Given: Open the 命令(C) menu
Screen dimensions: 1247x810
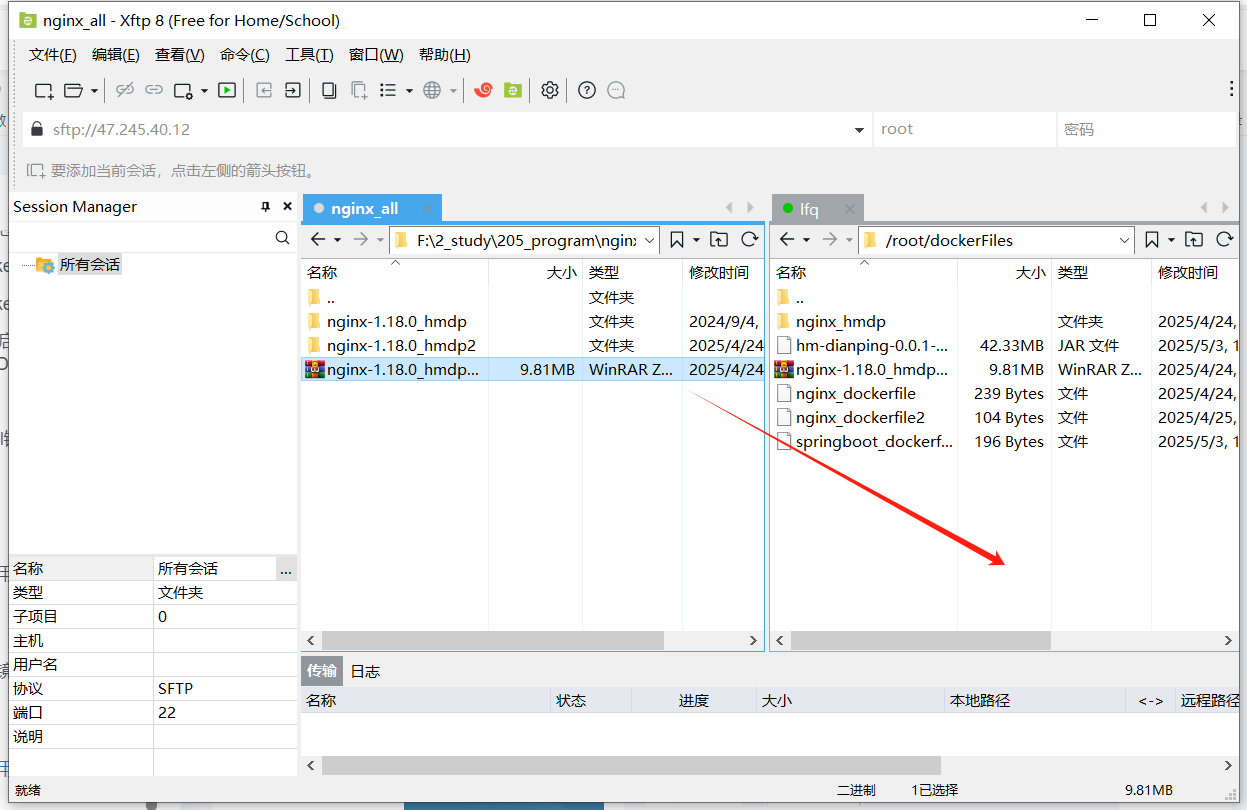Looking at the screenshot, I should 245,55.
